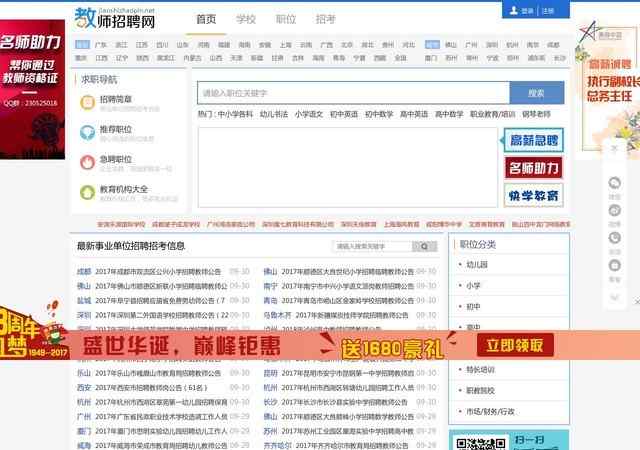
Task: Click the 教师招聘网 site logo
Action: [115, 18]
